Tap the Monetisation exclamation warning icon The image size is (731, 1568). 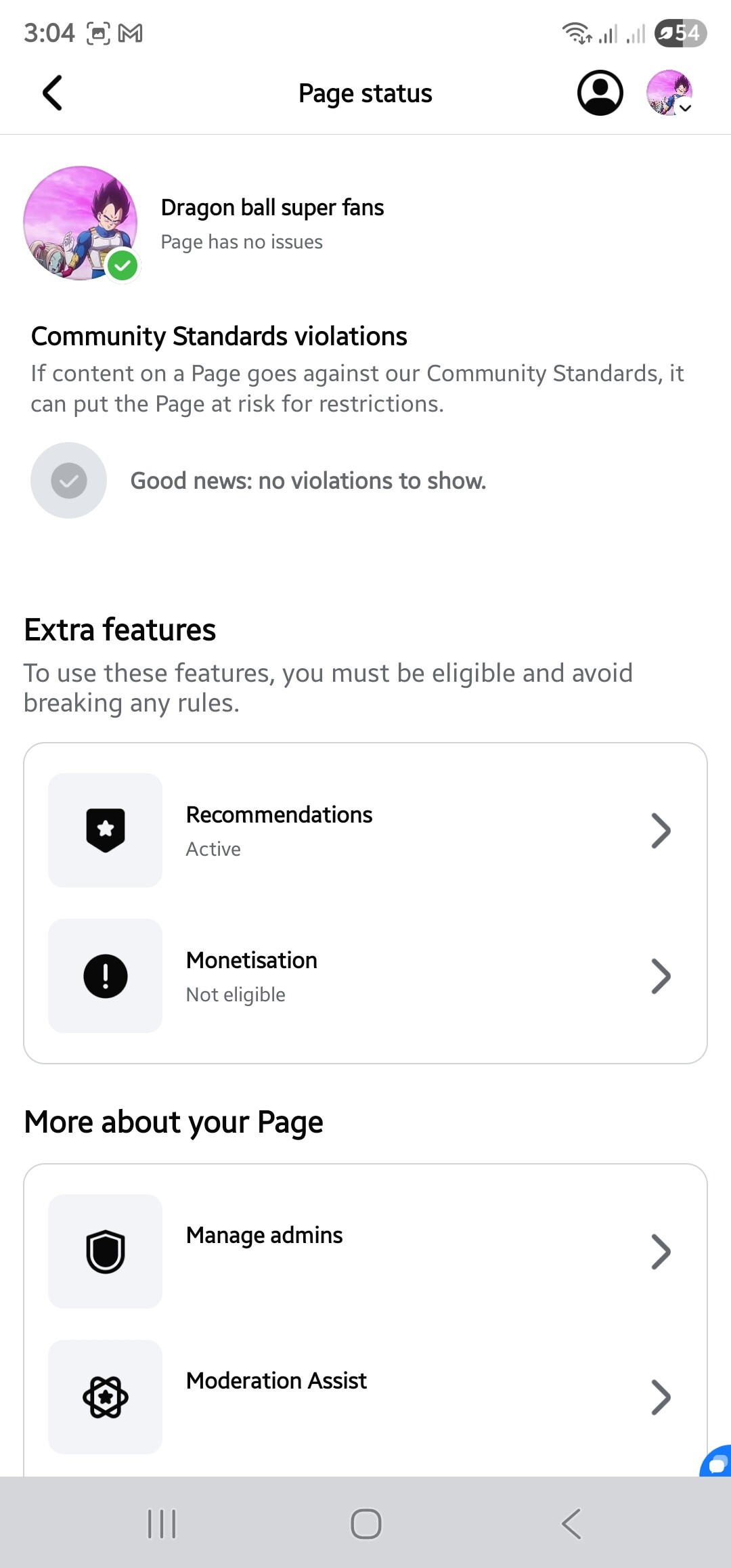tap(106, 976)
